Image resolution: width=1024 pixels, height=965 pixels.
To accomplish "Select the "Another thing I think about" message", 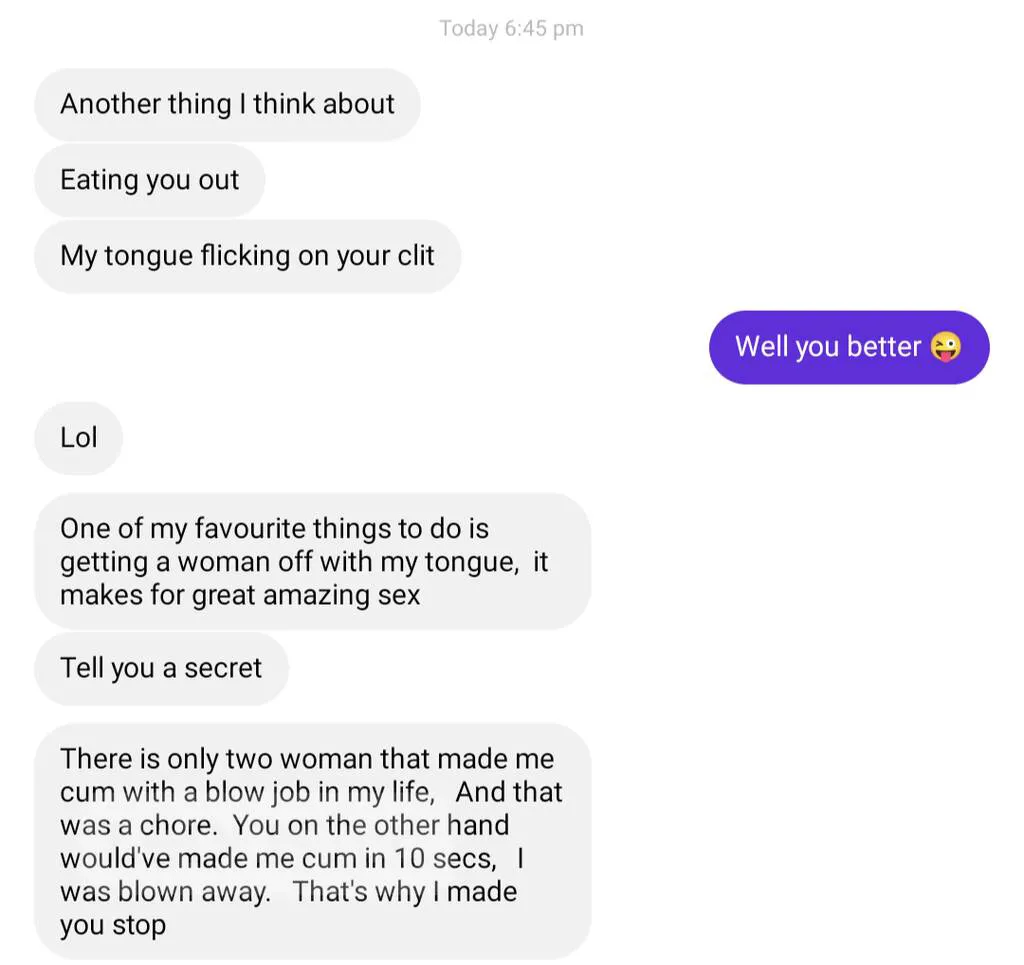I will (227, 104).
